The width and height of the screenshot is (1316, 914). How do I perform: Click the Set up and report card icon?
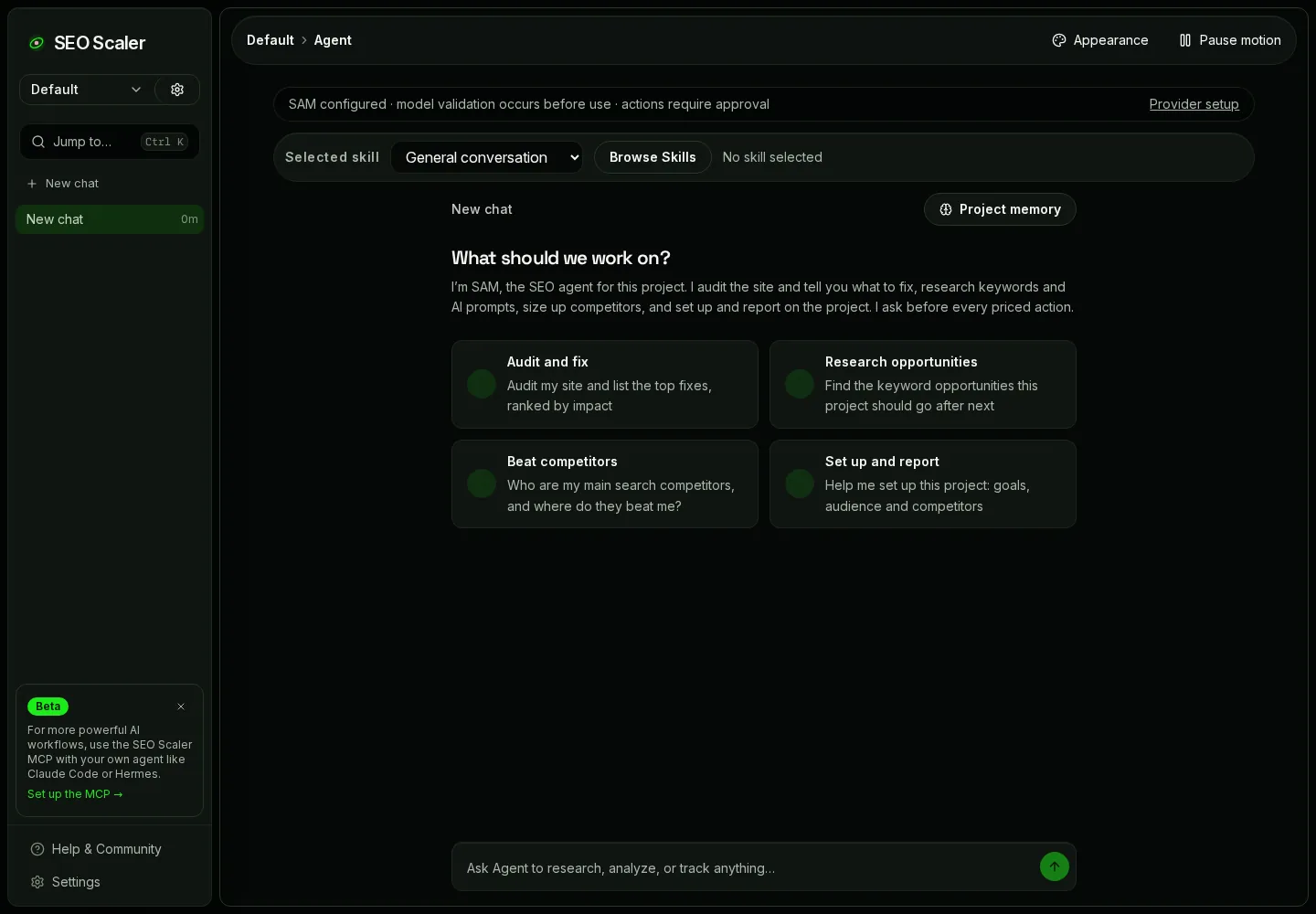[800, 484]
